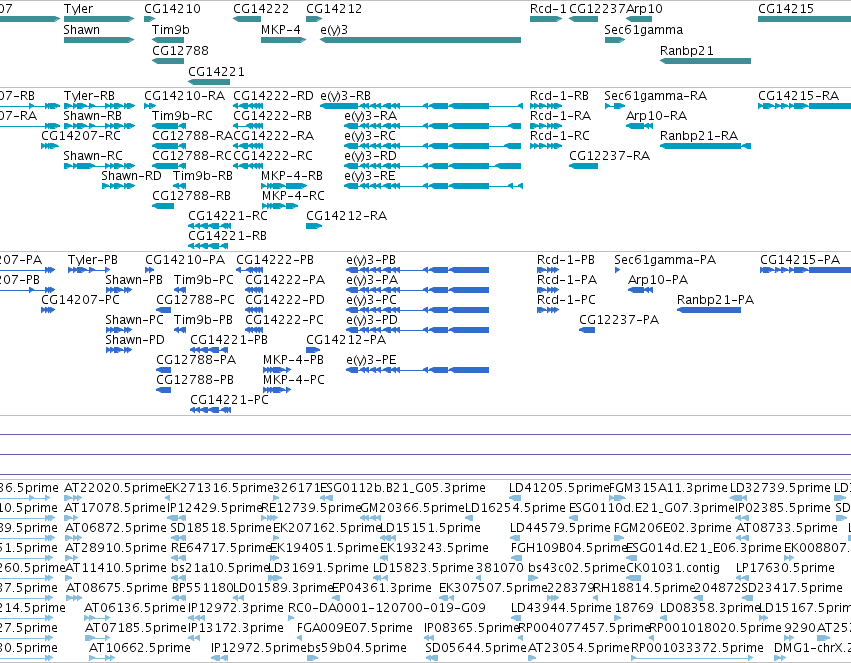
Task: Select the CG12237-PA protein
Action: click(x=587, y=330)
